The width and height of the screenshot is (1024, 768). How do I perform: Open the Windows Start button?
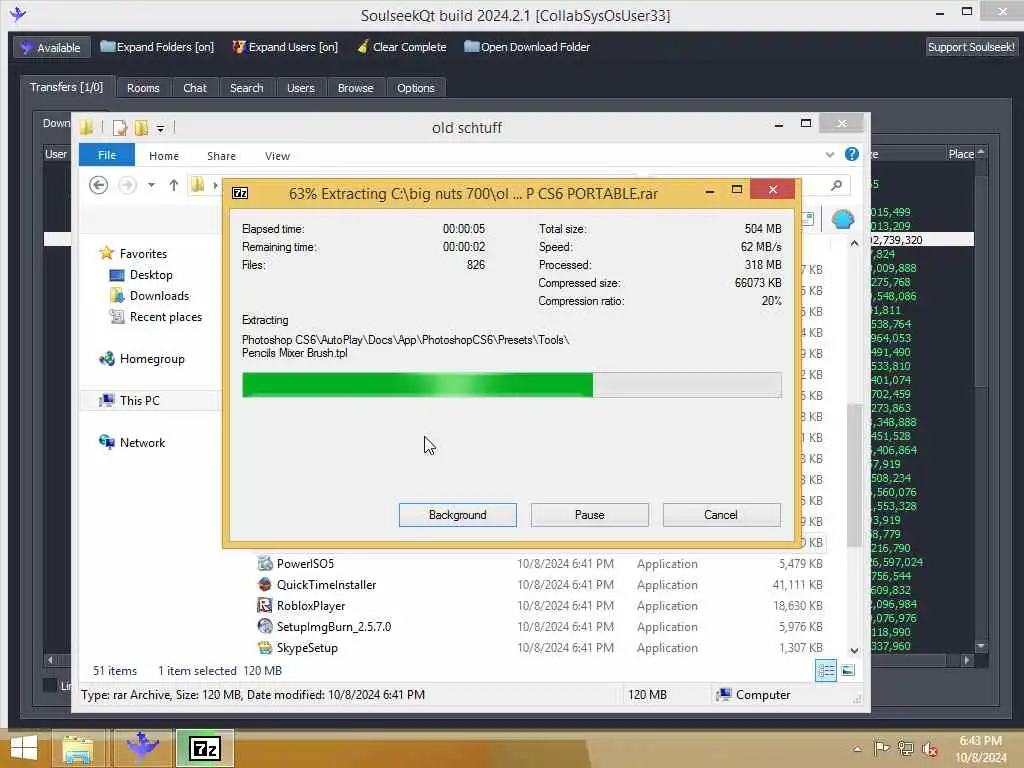coord(24,748)
